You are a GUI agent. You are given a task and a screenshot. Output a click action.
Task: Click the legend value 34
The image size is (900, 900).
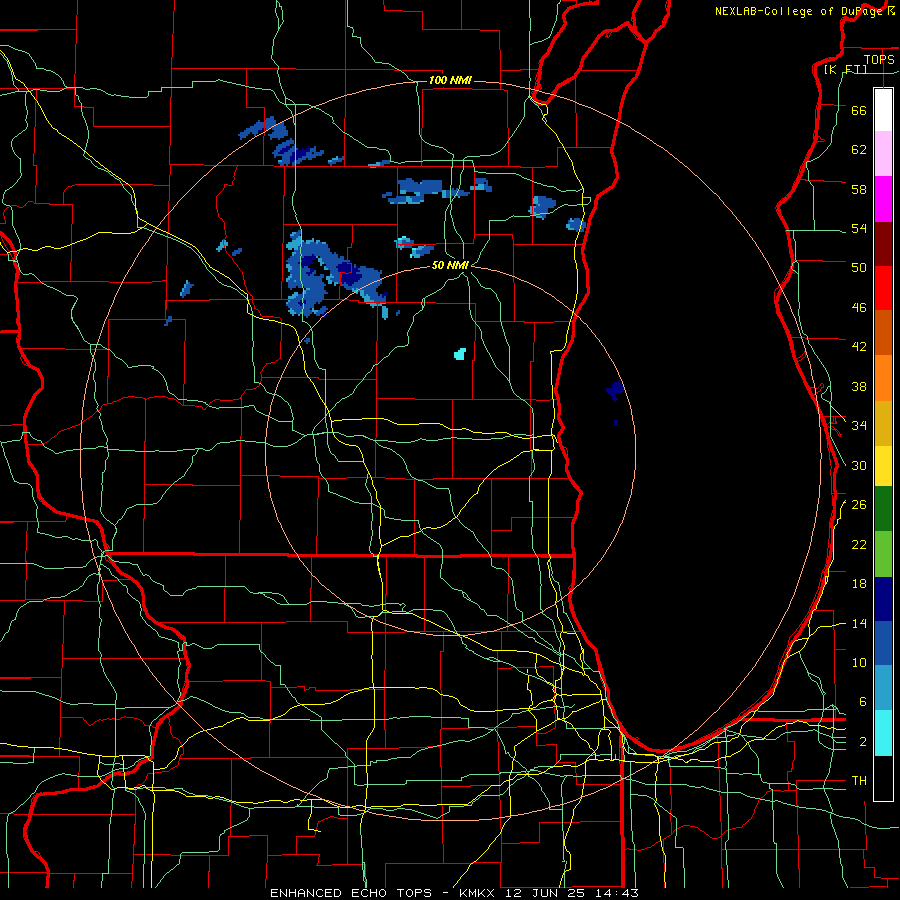859,425
